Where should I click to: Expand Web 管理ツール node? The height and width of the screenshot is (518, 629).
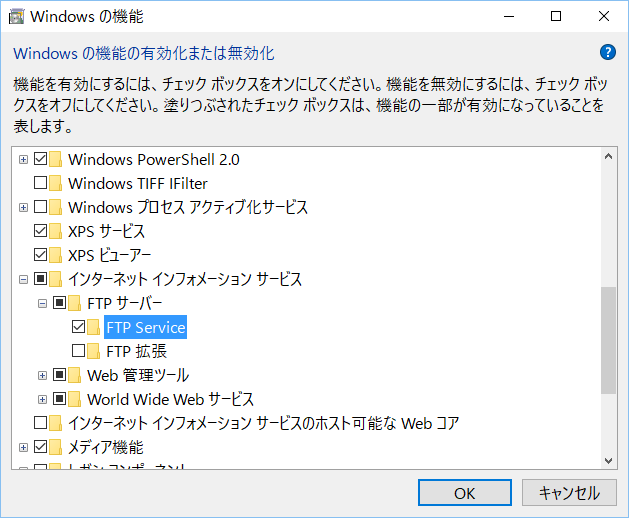(42, 376)
